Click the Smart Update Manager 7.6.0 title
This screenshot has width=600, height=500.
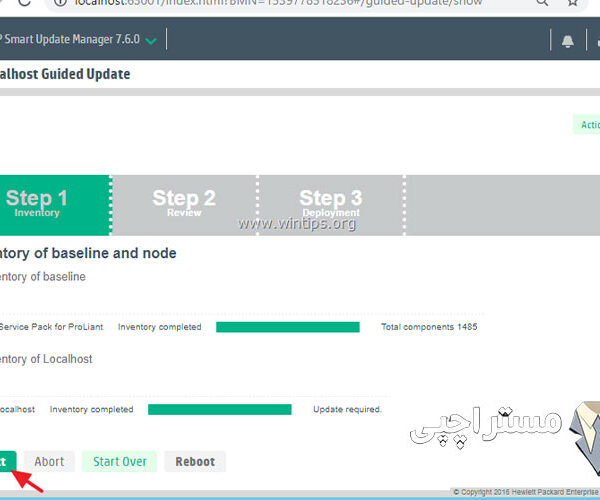(x=70, y=39)
